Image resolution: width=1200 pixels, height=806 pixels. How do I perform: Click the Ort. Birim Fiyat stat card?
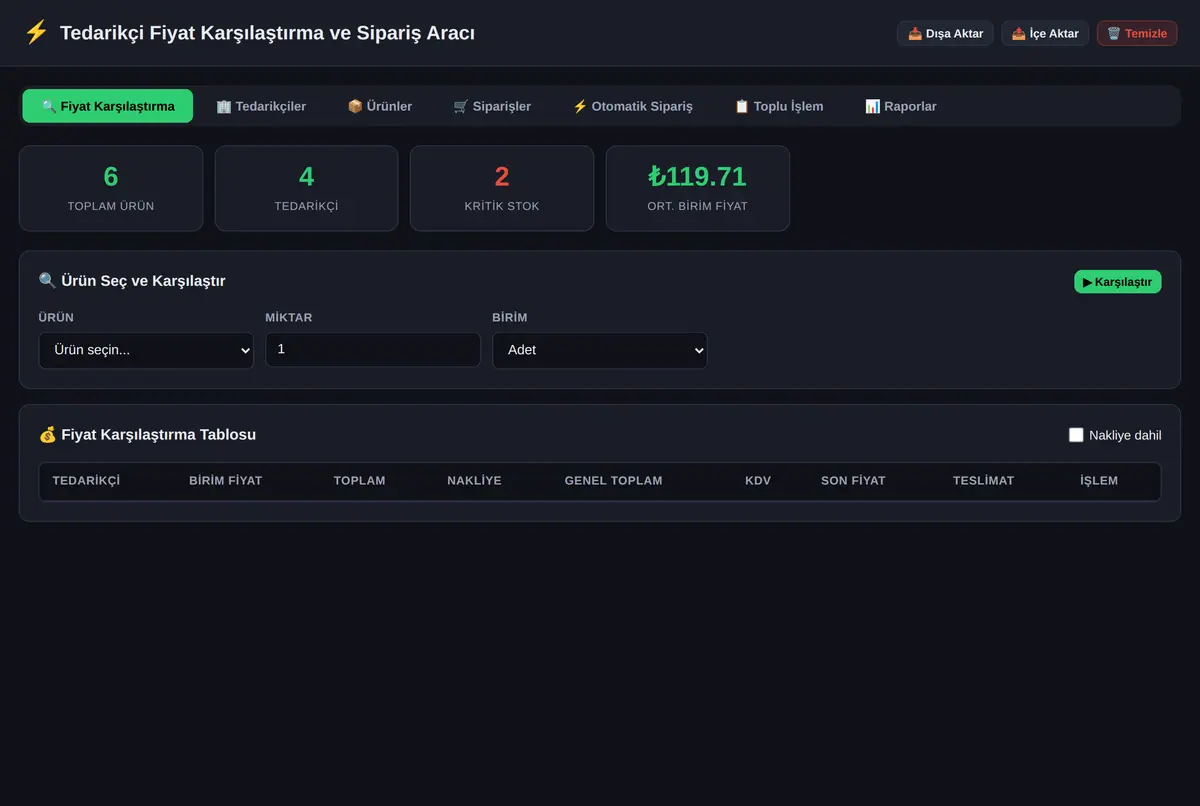click(x=698, y=188)
